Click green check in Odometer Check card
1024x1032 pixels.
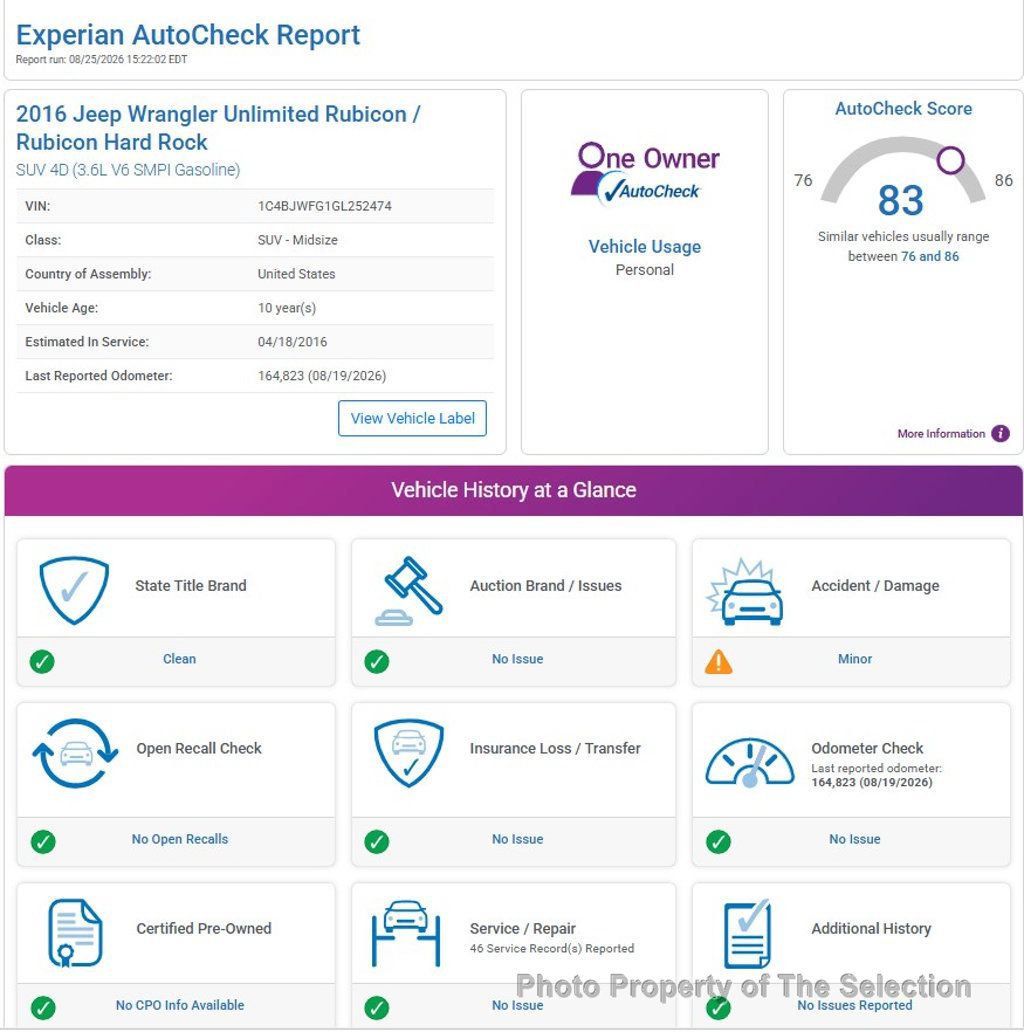pos(718,841)
